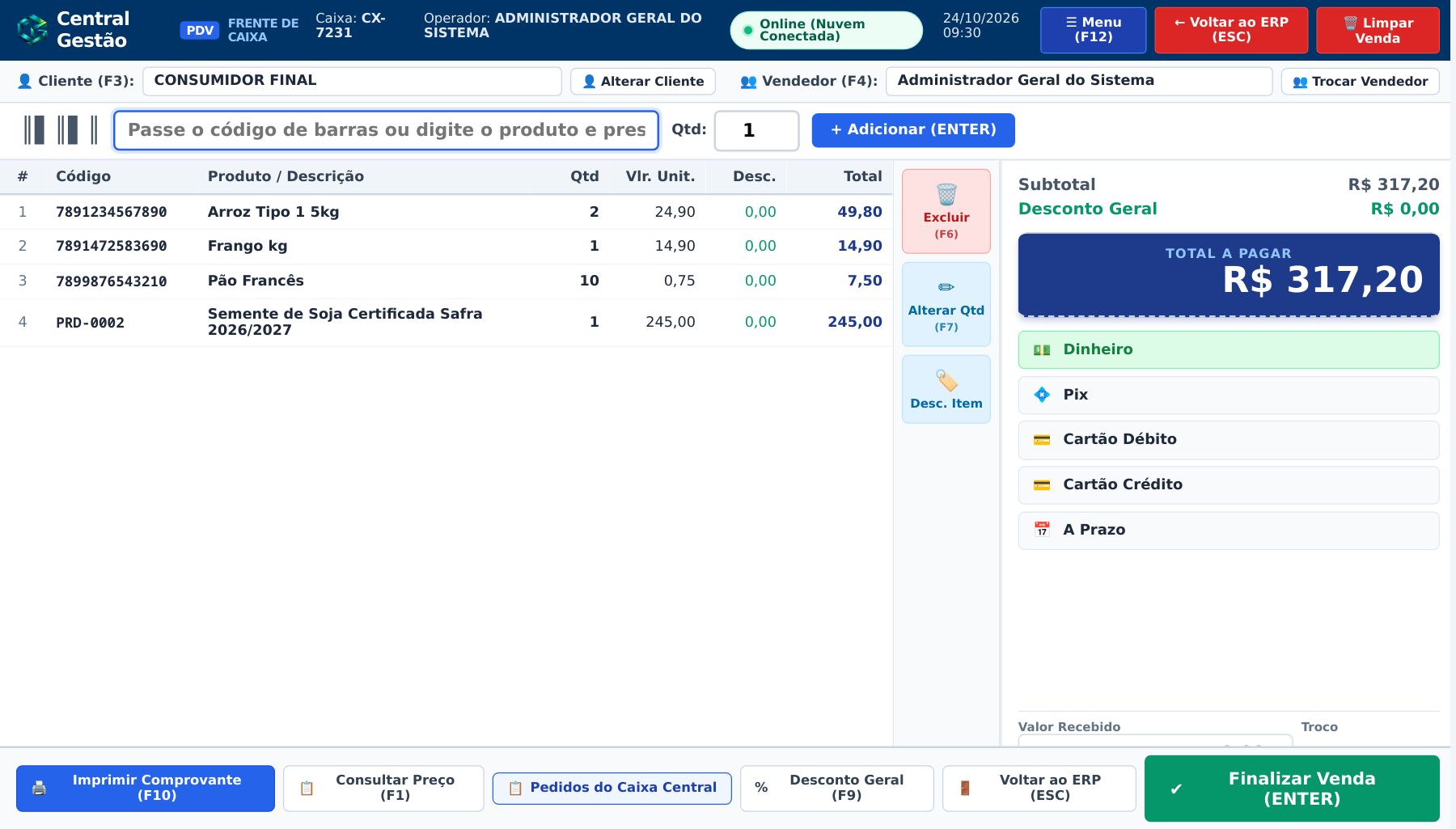Select A Prazo payment option
Screen dimensions: 1456x829
point(1229,531)
